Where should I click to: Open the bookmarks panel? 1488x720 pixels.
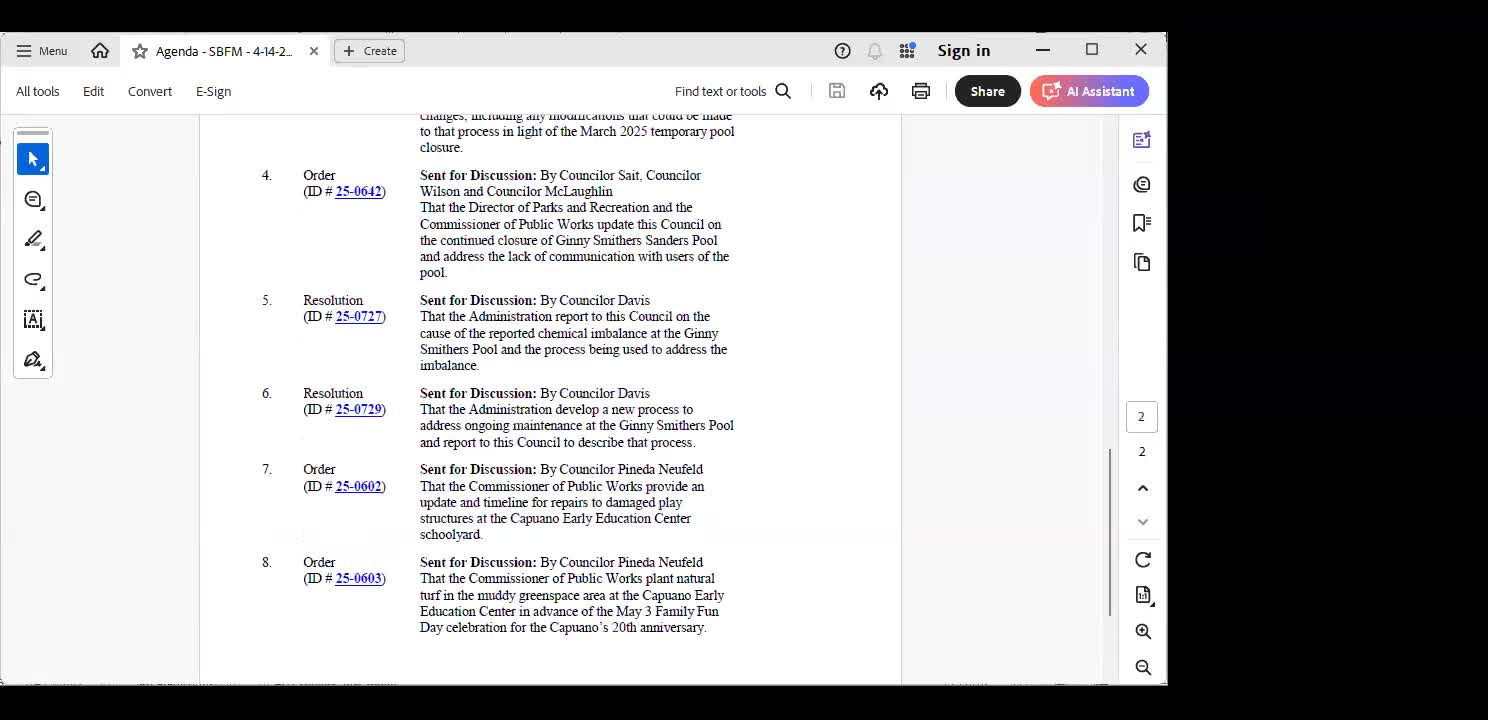1142,223
